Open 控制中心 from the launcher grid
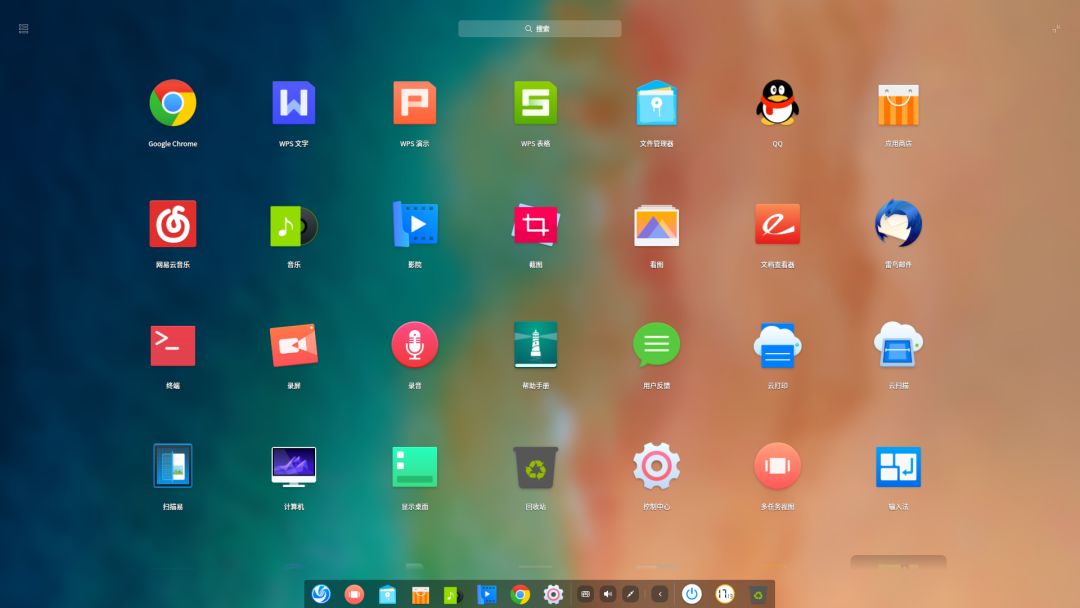The height and width of the screenshot is (608, 1080). pos(656,466)
